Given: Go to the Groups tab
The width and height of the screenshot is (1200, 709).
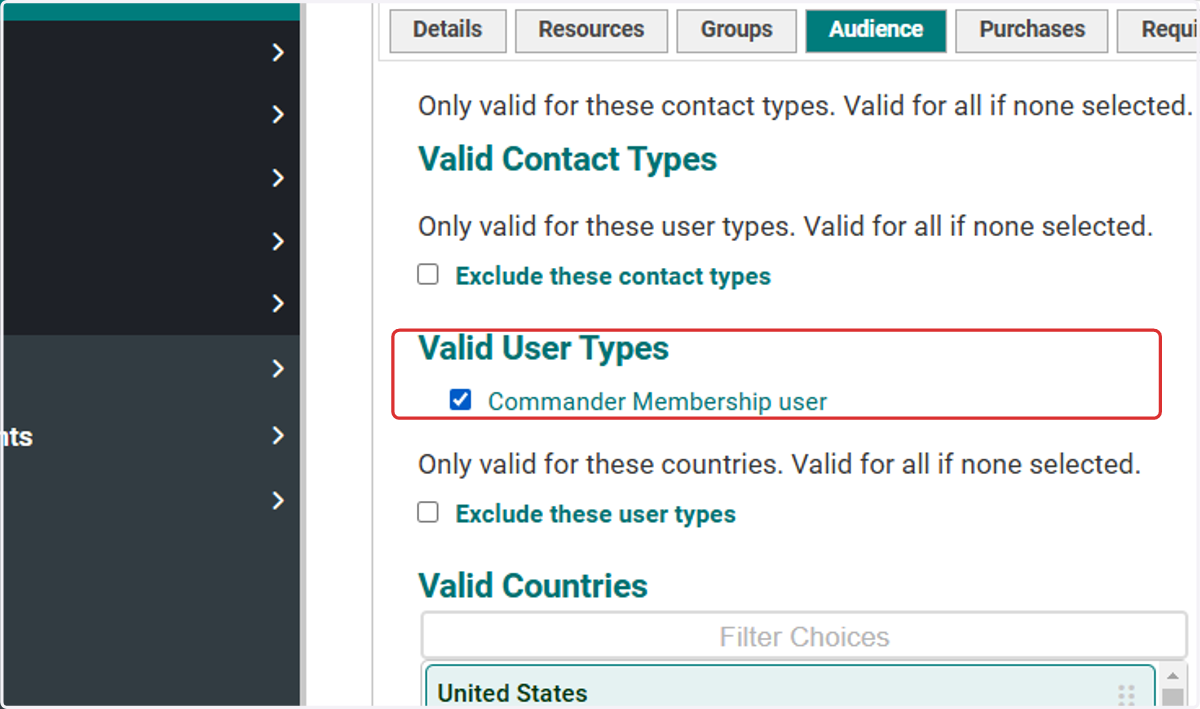Looking at the screenshot, I should click(736, 30).
